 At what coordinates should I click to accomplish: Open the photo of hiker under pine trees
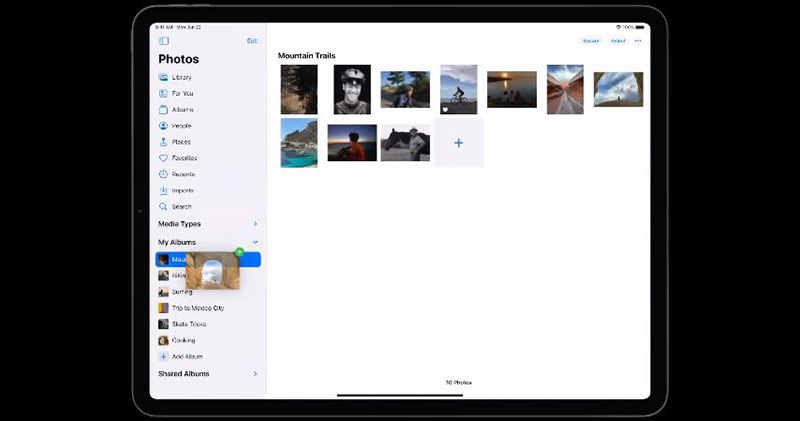[x=405, y=89]
